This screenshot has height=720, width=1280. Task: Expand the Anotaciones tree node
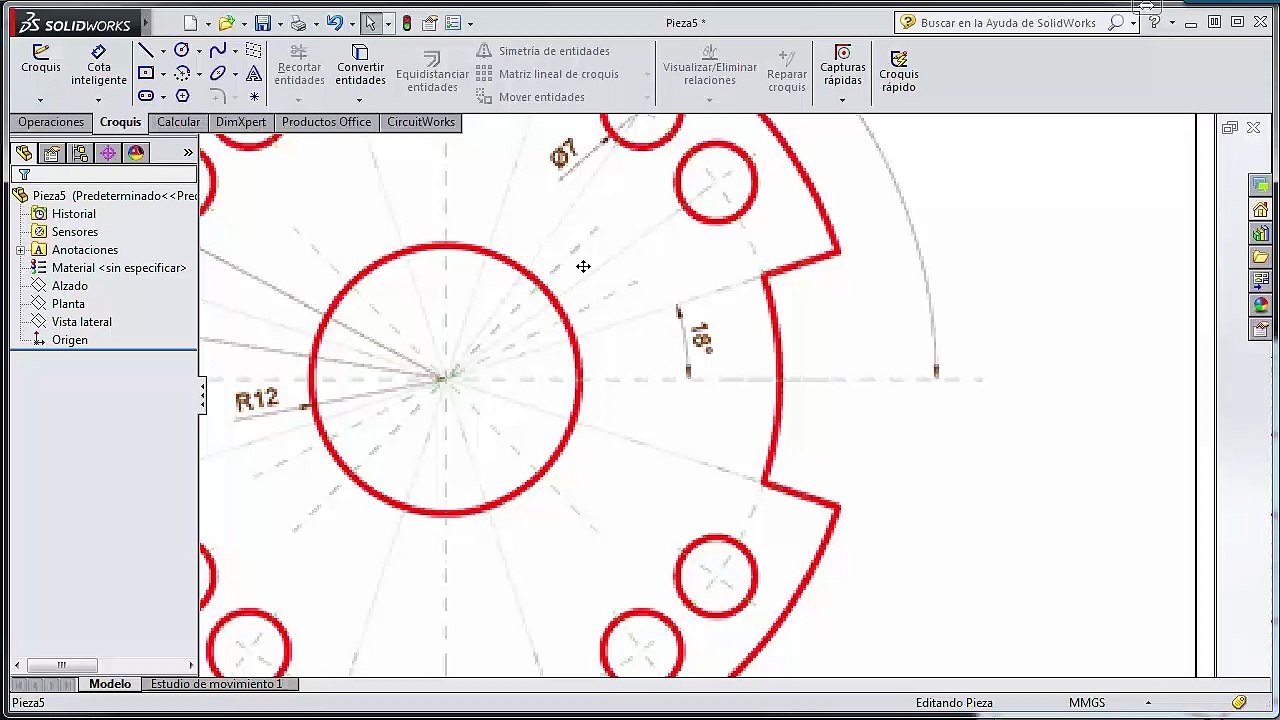tap(21, 250)
